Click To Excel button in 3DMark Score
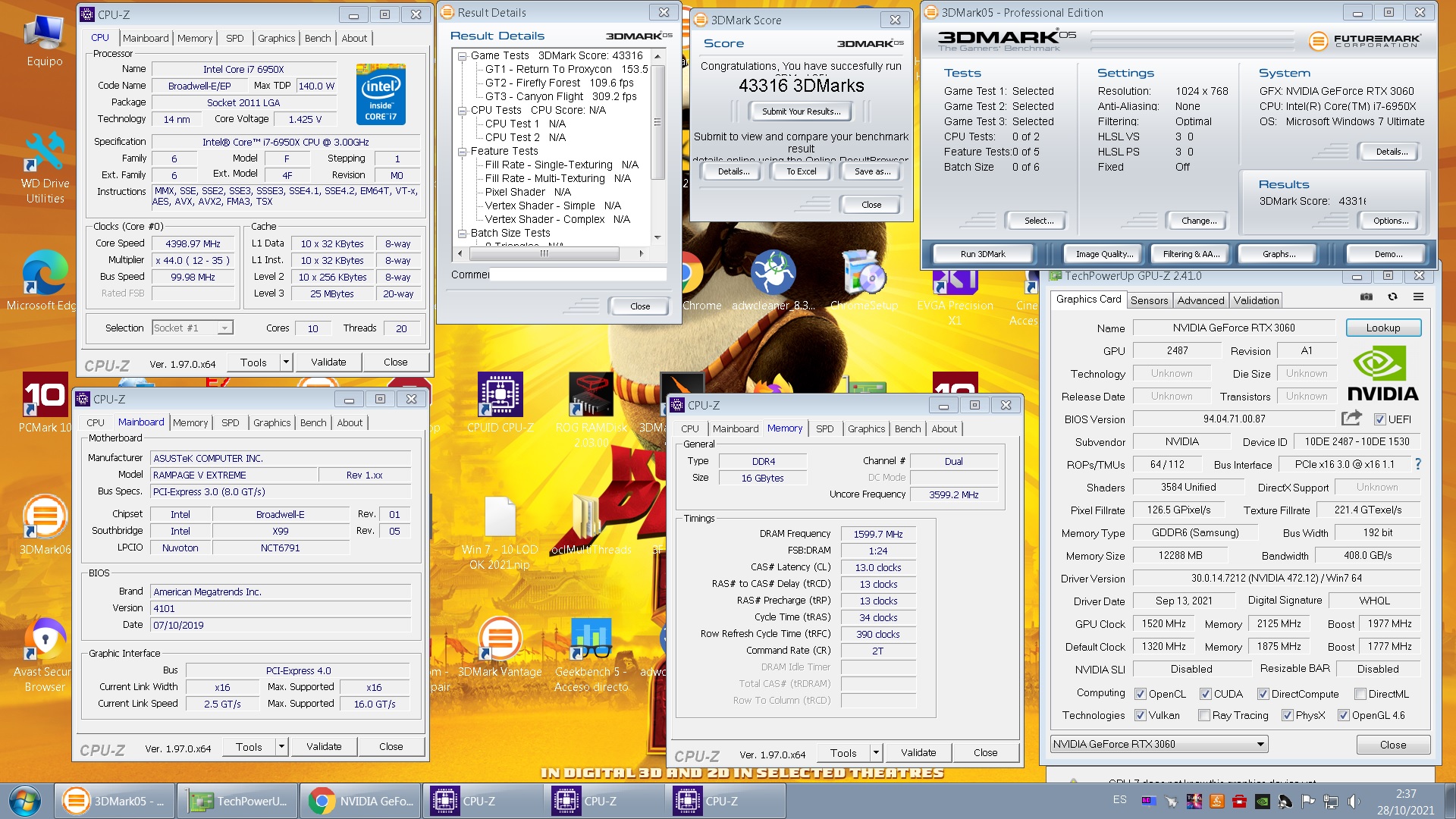 point(801,171)
